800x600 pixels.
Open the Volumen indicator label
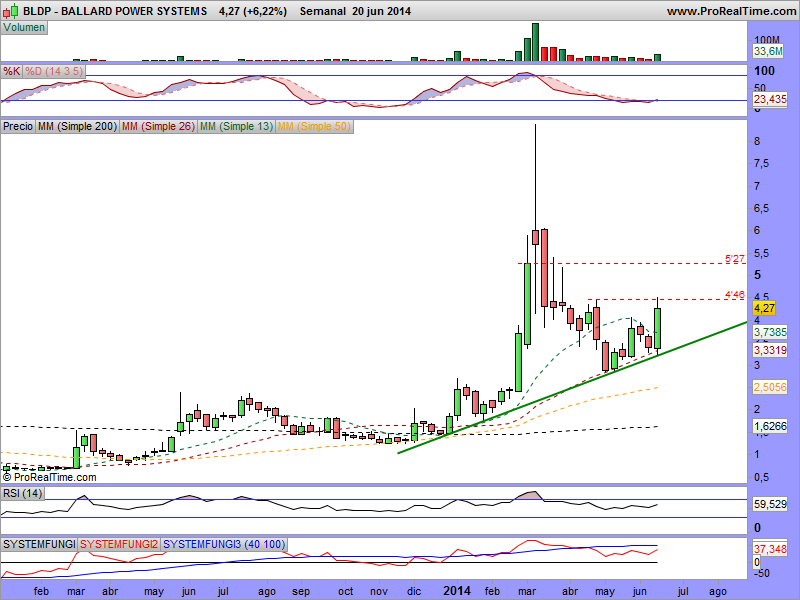point(24,28)
